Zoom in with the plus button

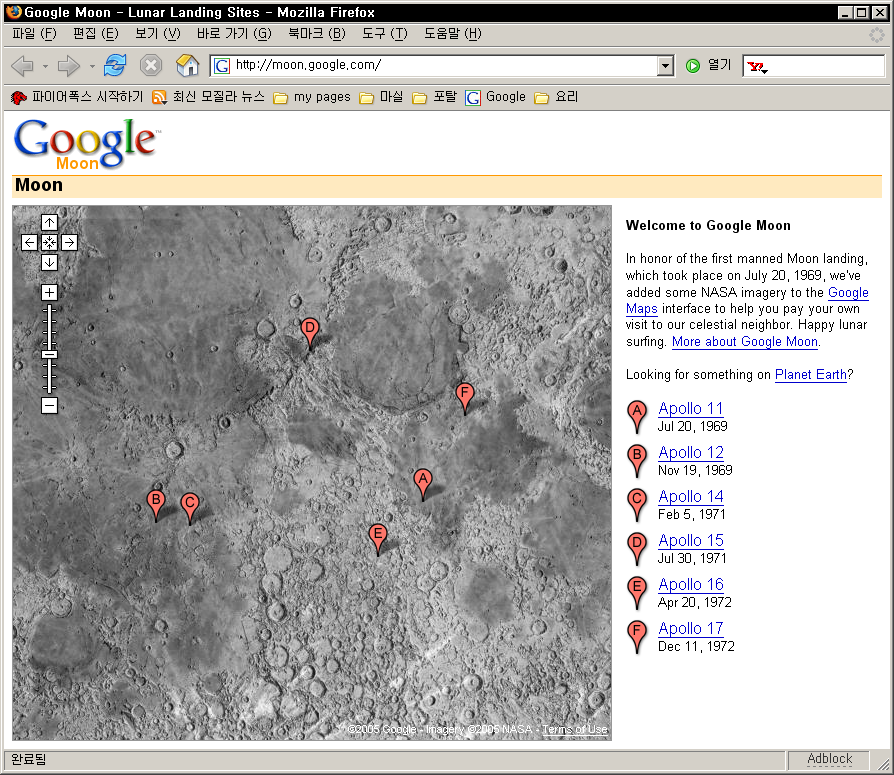50,293
